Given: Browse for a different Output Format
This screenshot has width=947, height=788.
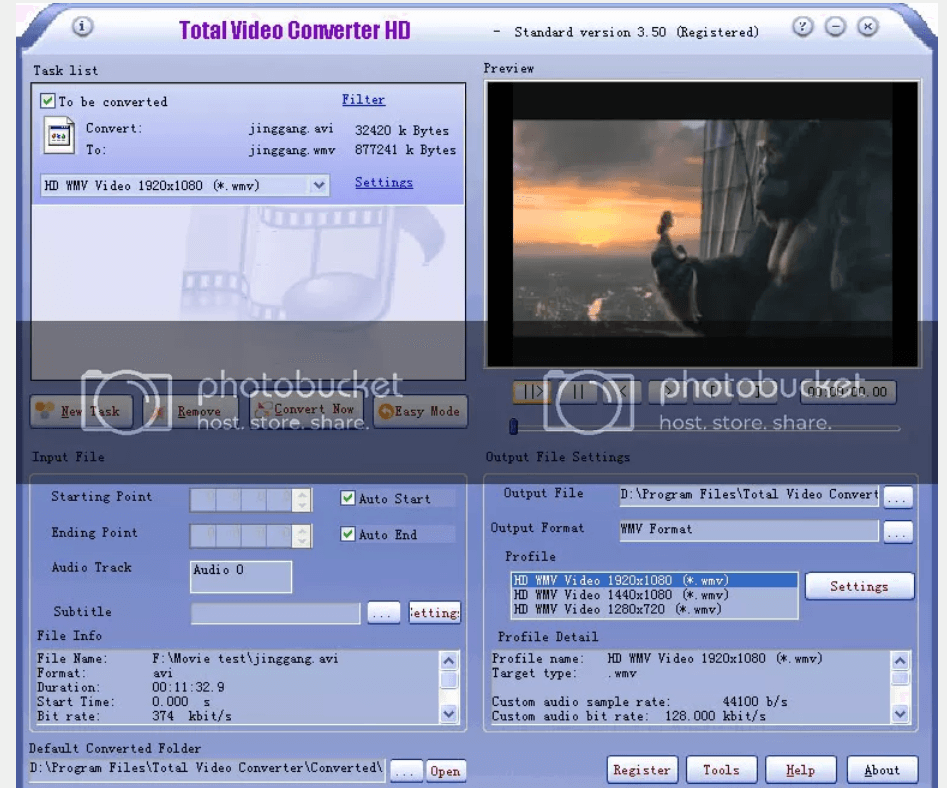Looking at the screenshot, I should [x=897, y=530].
